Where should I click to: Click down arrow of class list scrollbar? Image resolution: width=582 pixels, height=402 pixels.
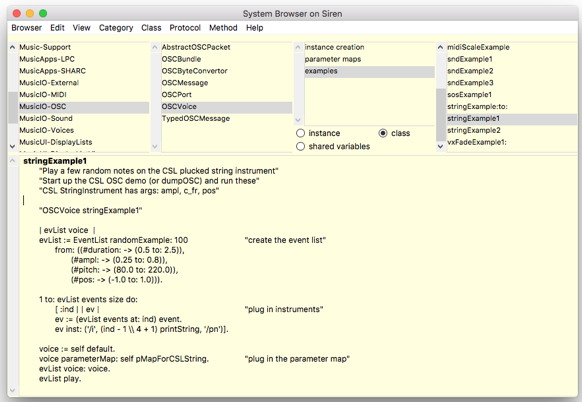[x=155, y=146]
